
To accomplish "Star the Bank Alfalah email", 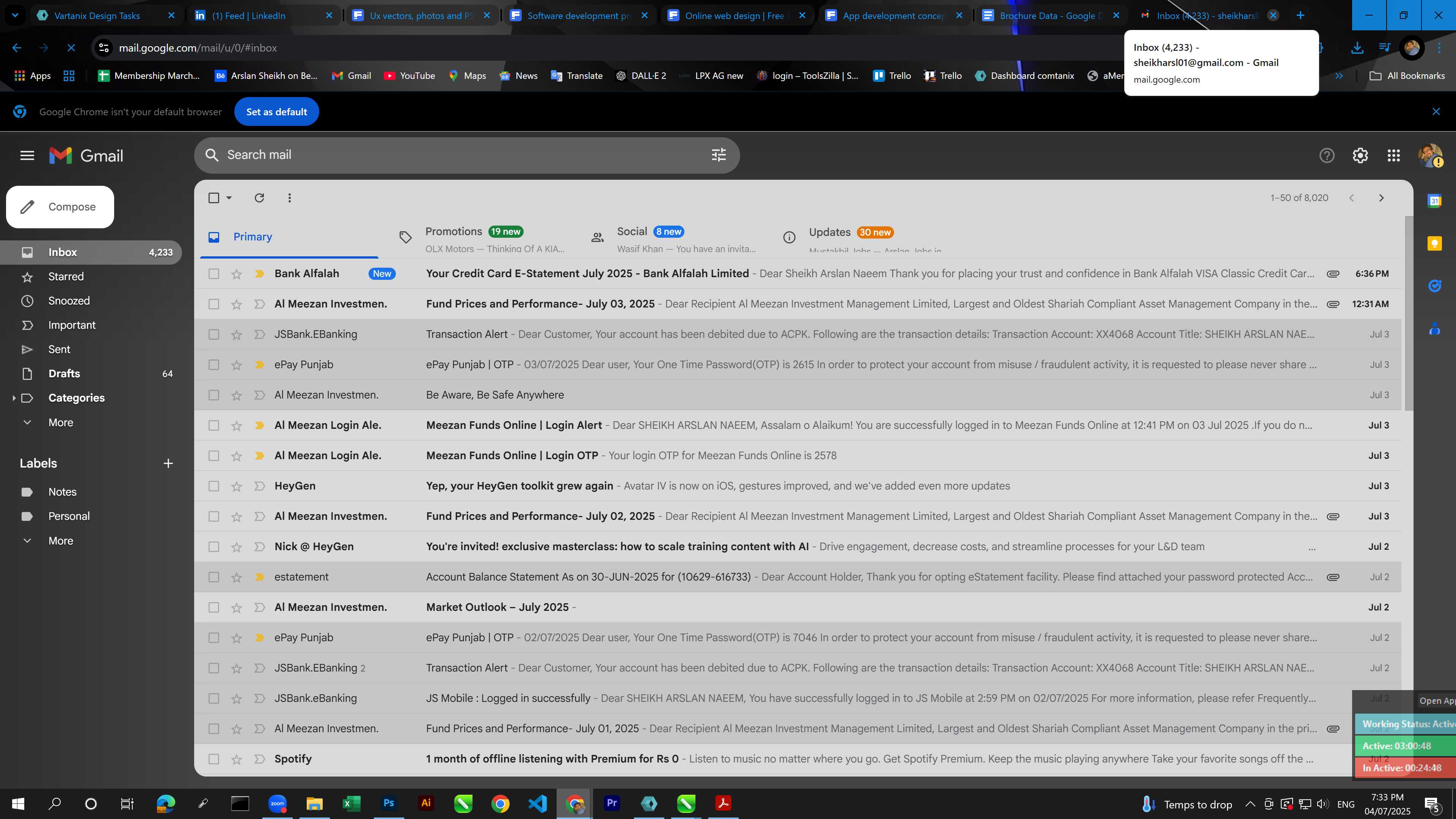I will click(236, 274).
